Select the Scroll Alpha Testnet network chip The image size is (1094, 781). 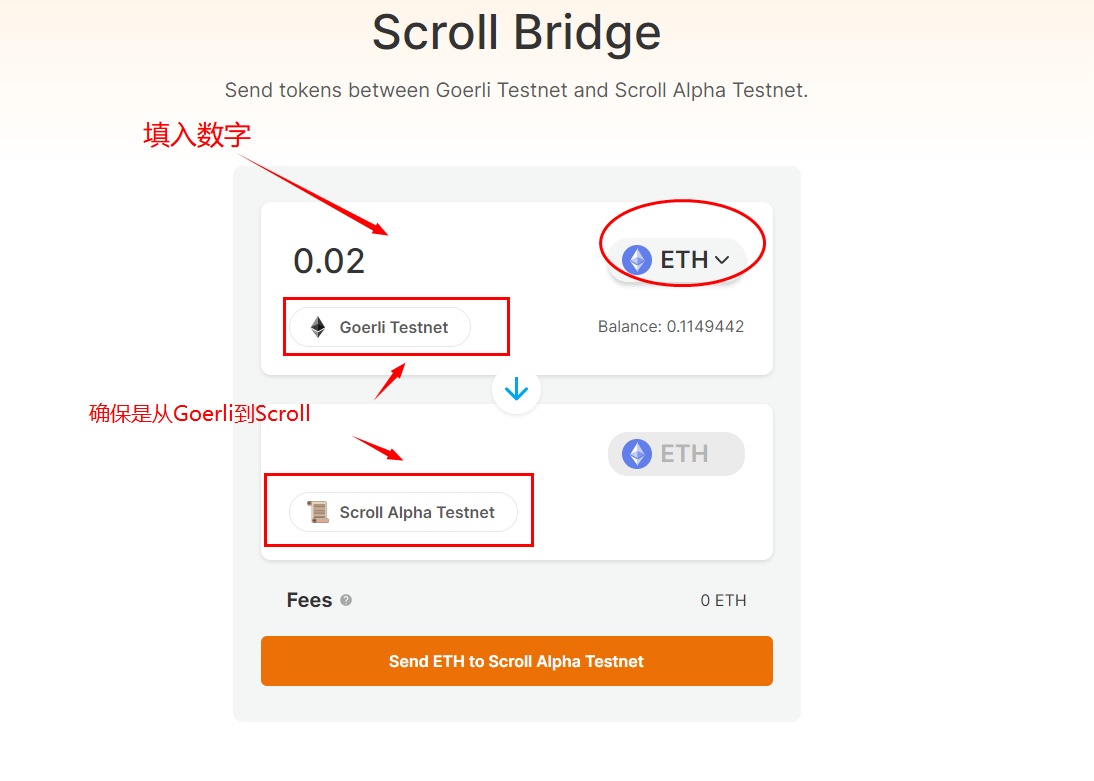click(404, 512)
